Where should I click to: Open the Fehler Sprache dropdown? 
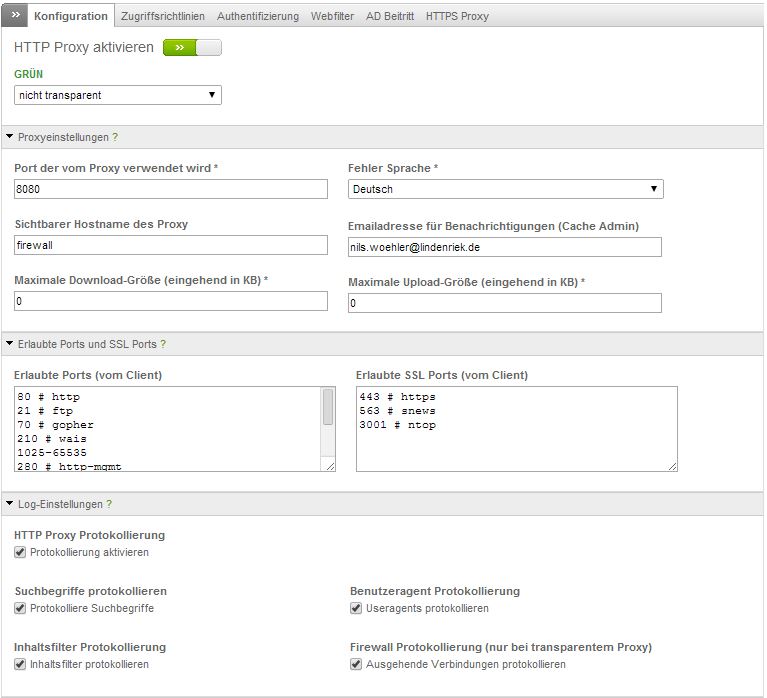click(505, 189)
